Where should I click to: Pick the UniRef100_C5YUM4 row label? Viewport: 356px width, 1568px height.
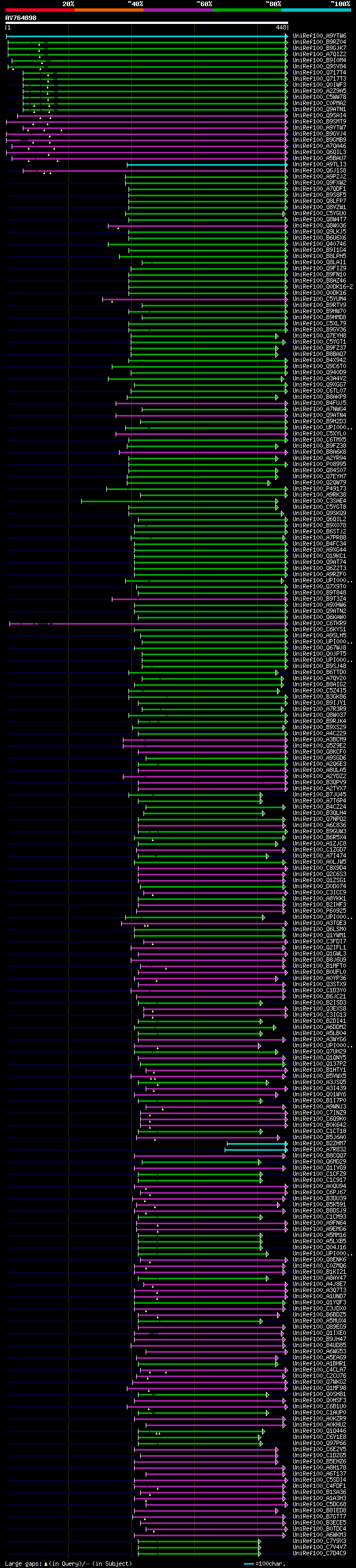pos(319,299)
